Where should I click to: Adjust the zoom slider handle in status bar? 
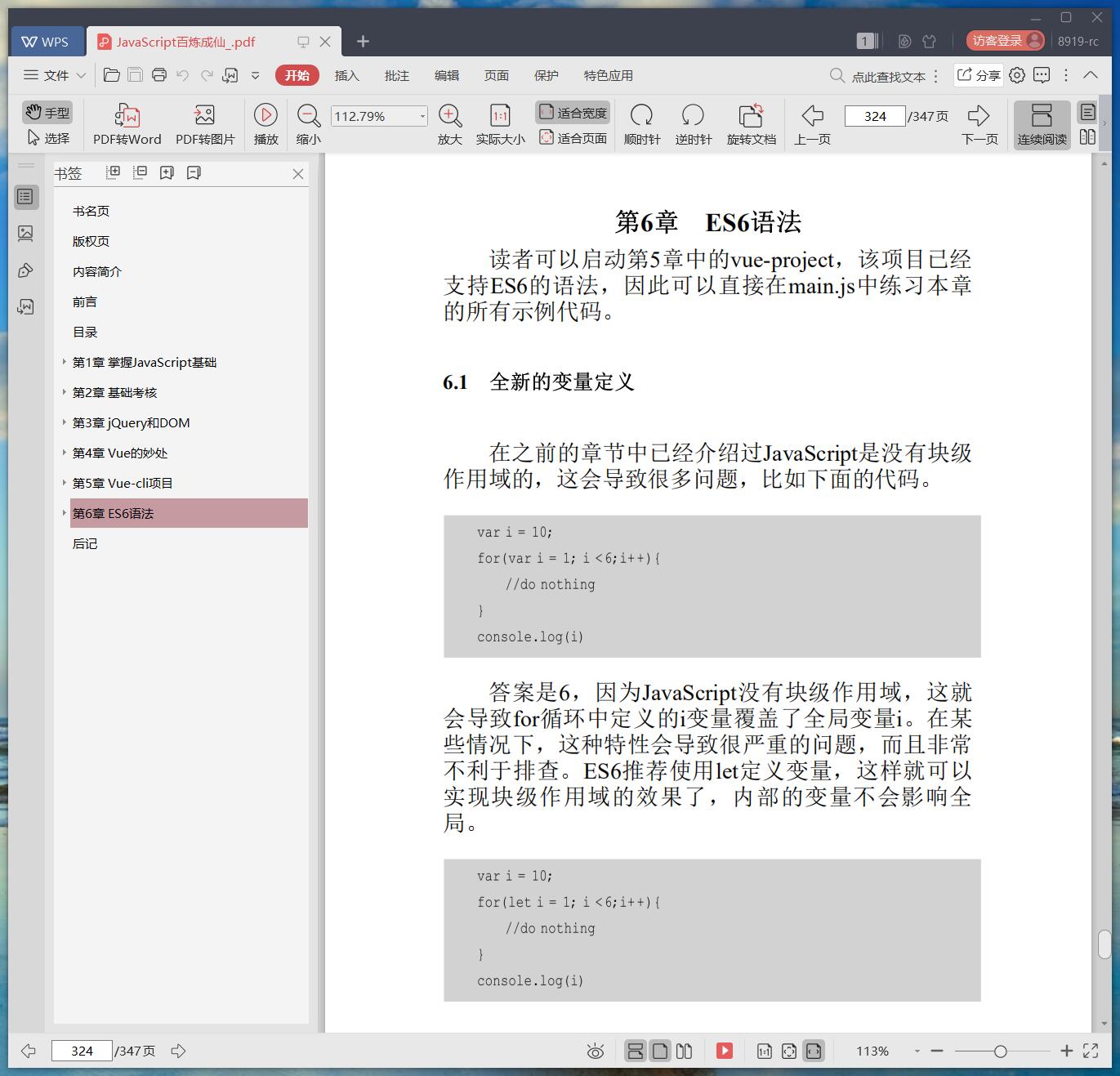tap(1000, 1051)
